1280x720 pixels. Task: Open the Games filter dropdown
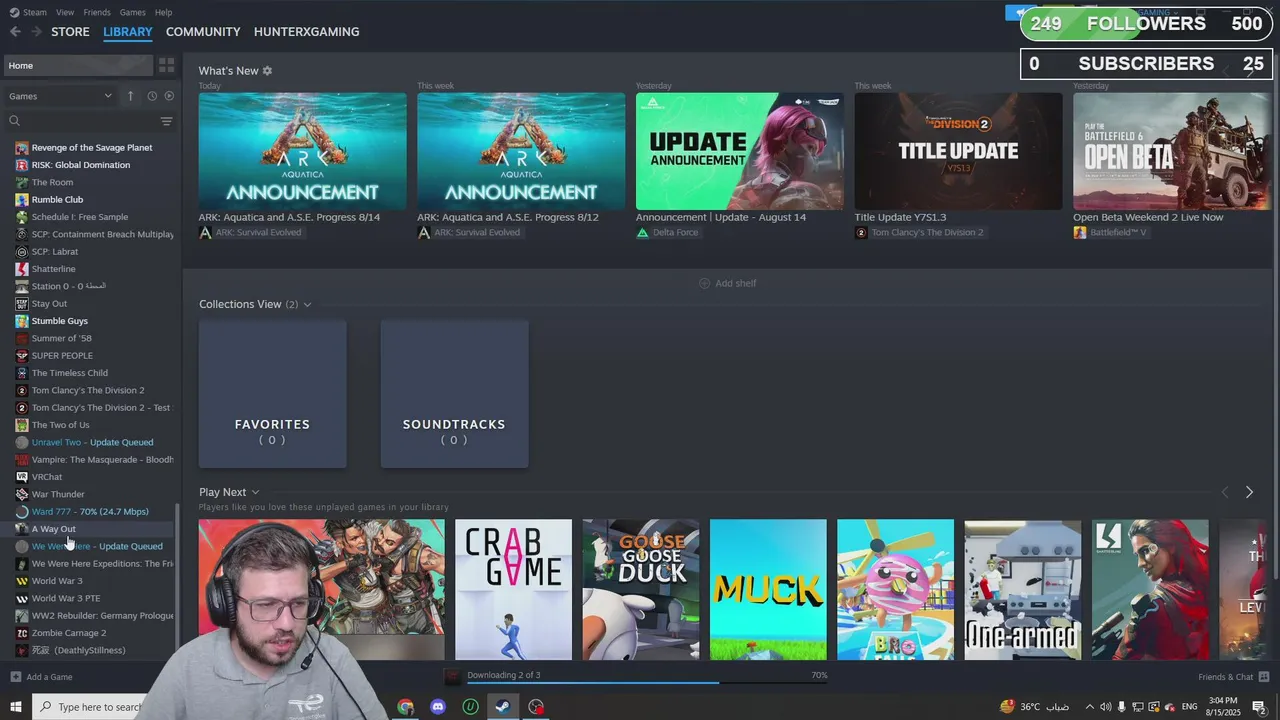(x=60, y=96)
